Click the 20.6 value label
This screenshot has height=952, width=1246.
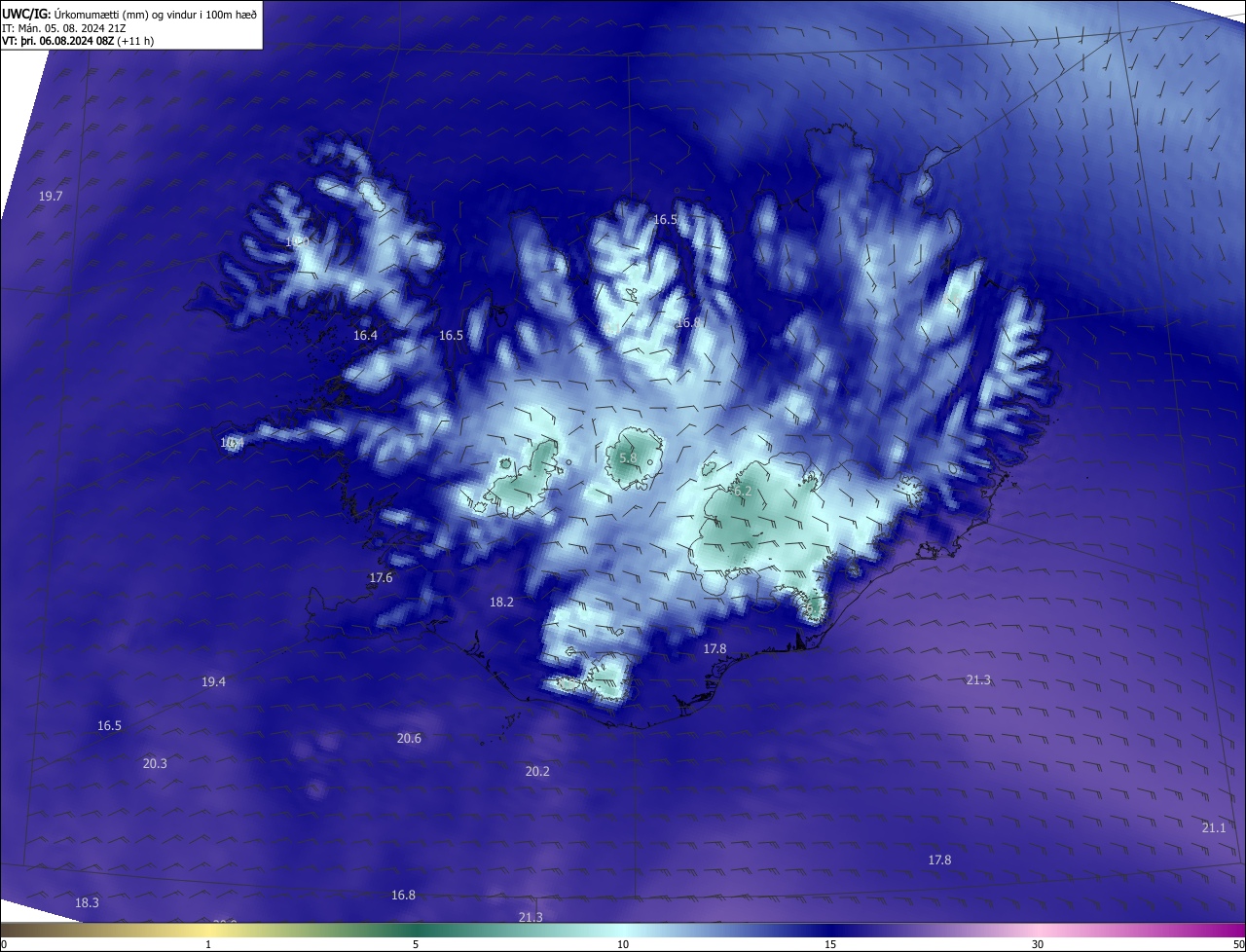click(409, 739)
